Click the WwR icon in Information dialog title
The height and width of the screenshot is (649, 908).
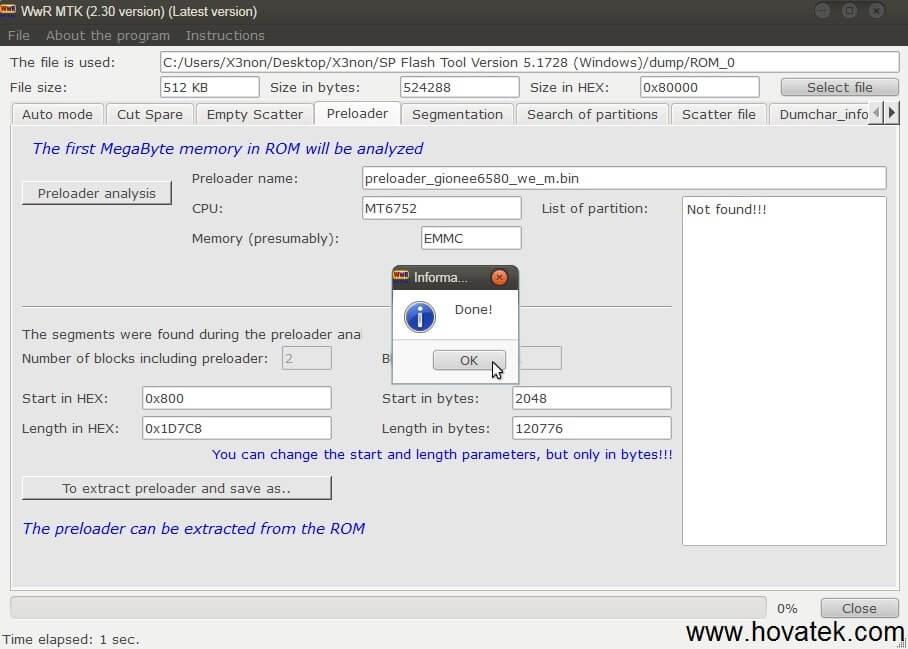click(x=401, y=277)
